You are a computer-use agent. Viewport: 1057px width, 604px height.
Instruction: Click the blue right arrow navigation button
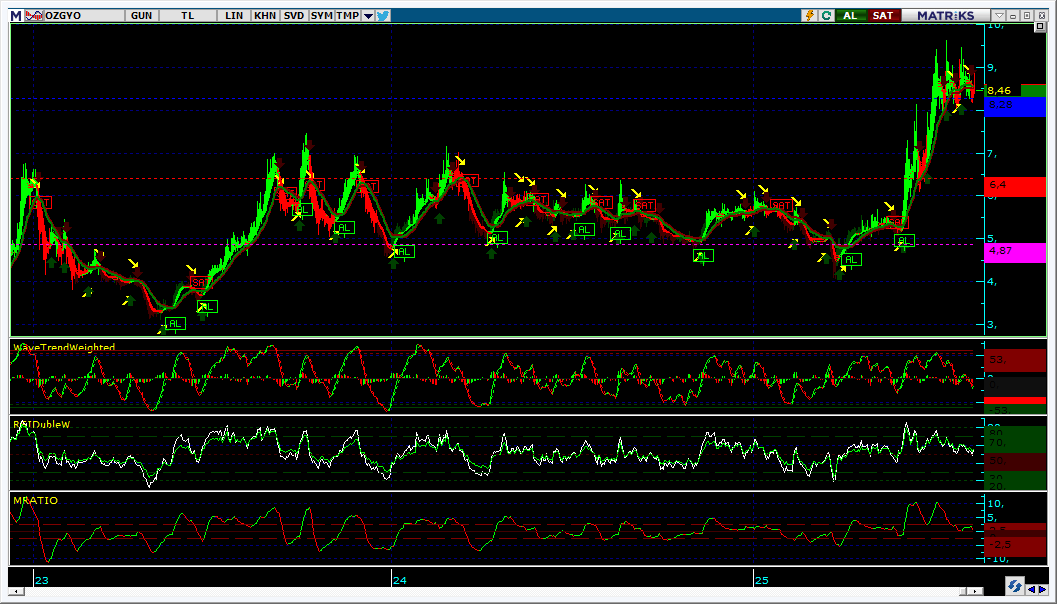(1041, 588)
